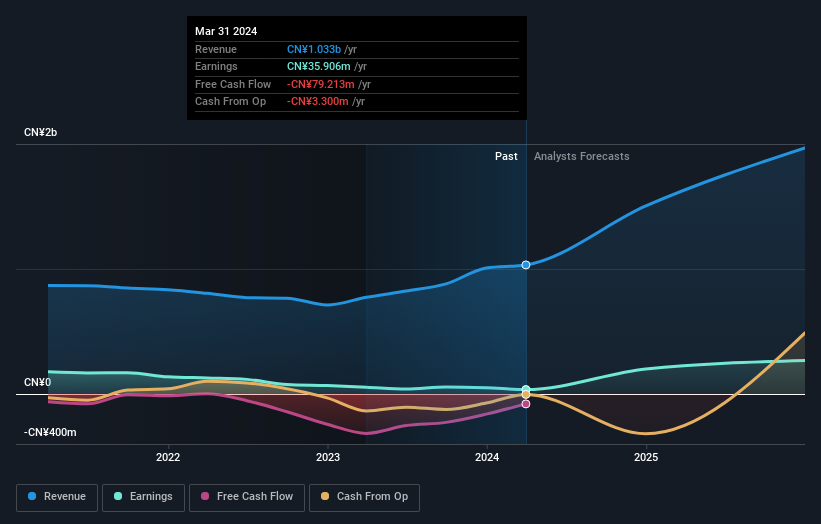Viewport: 821px width, 524px height.
Task: Click the Revenue row label in tooltip
Action: coord(216,49)
